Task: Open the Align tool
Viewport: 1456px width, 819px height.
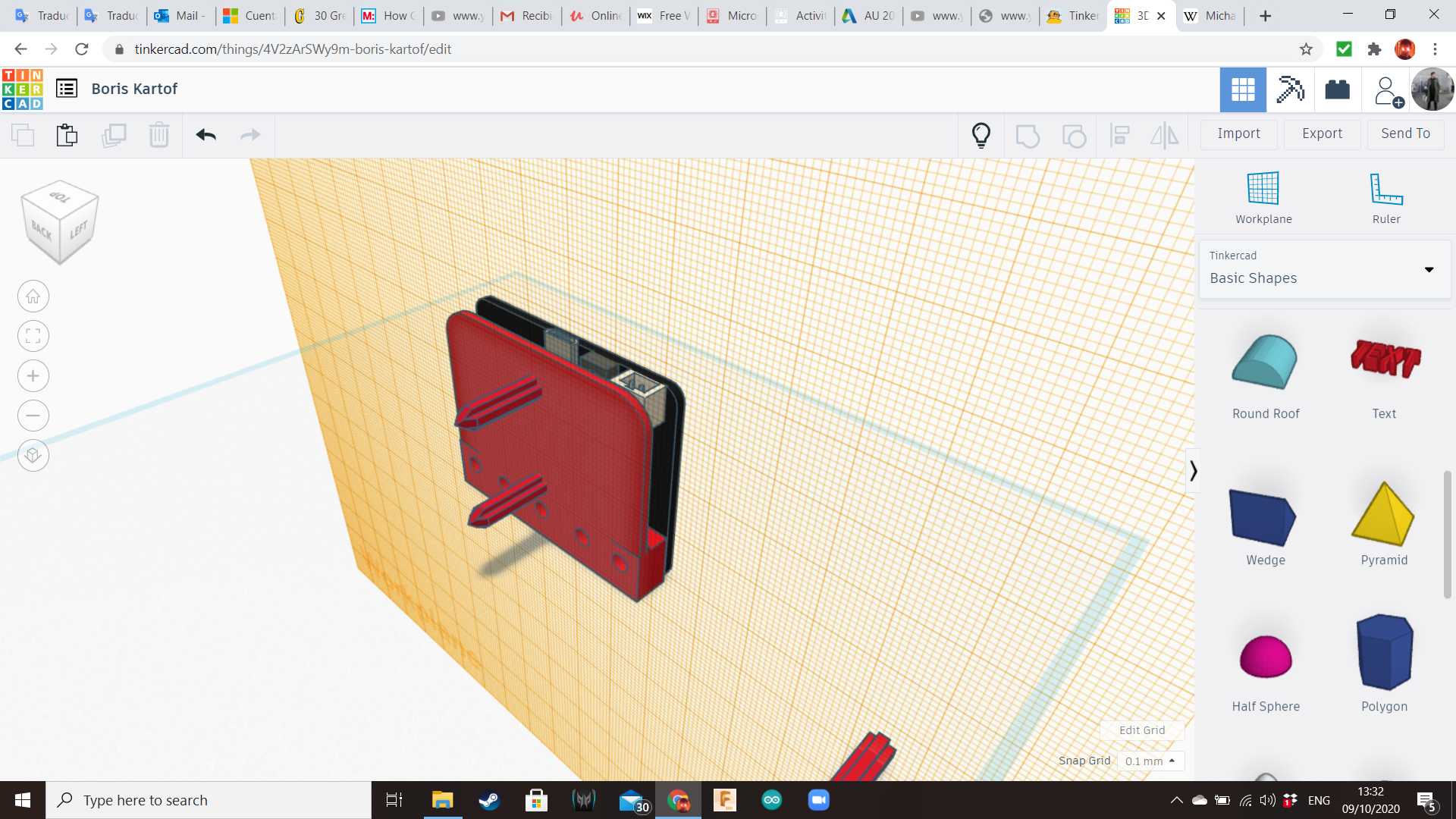Action: [x=1120, y=135]
